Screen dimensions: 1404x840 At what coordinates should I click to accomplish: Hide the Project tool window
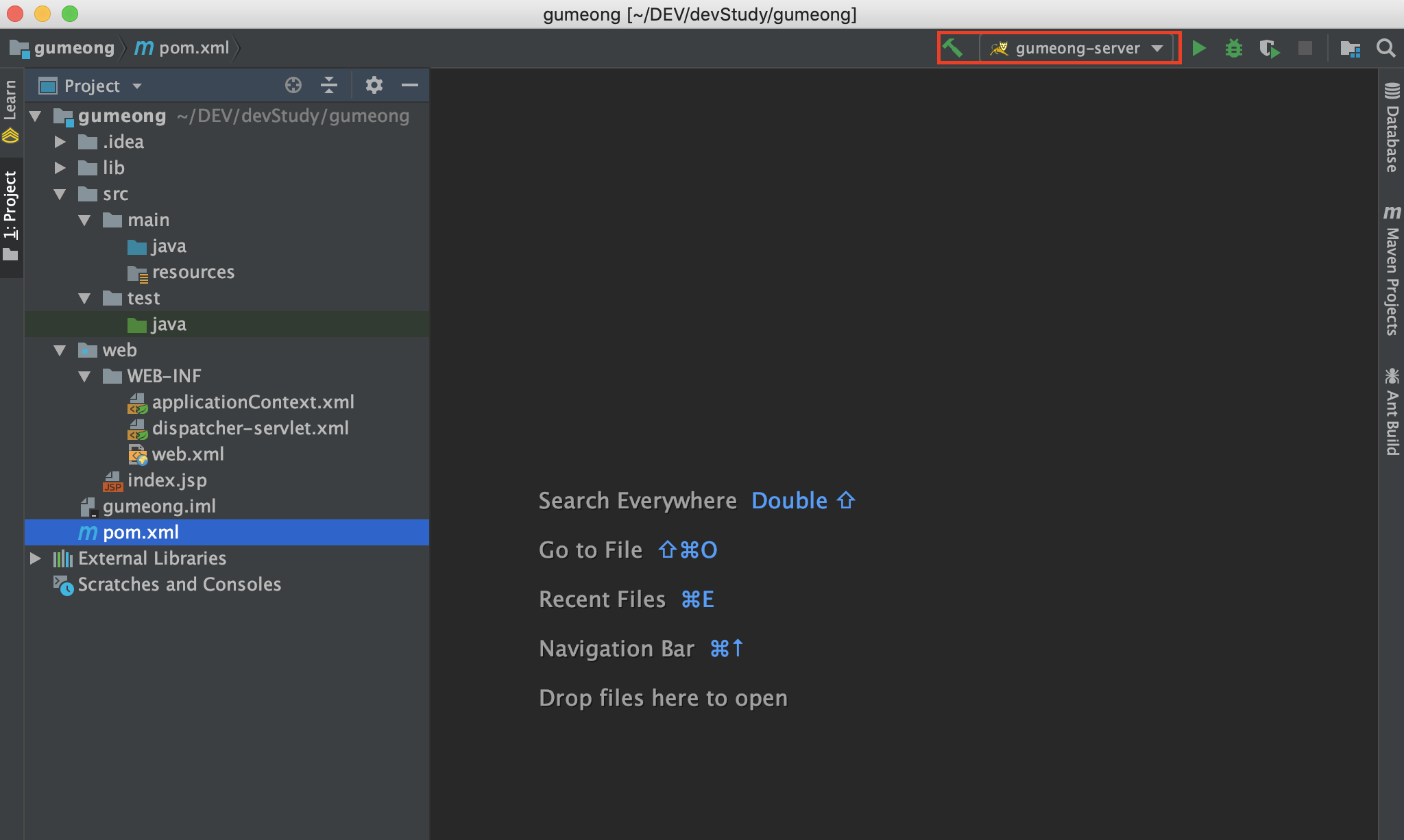(410, 85)
